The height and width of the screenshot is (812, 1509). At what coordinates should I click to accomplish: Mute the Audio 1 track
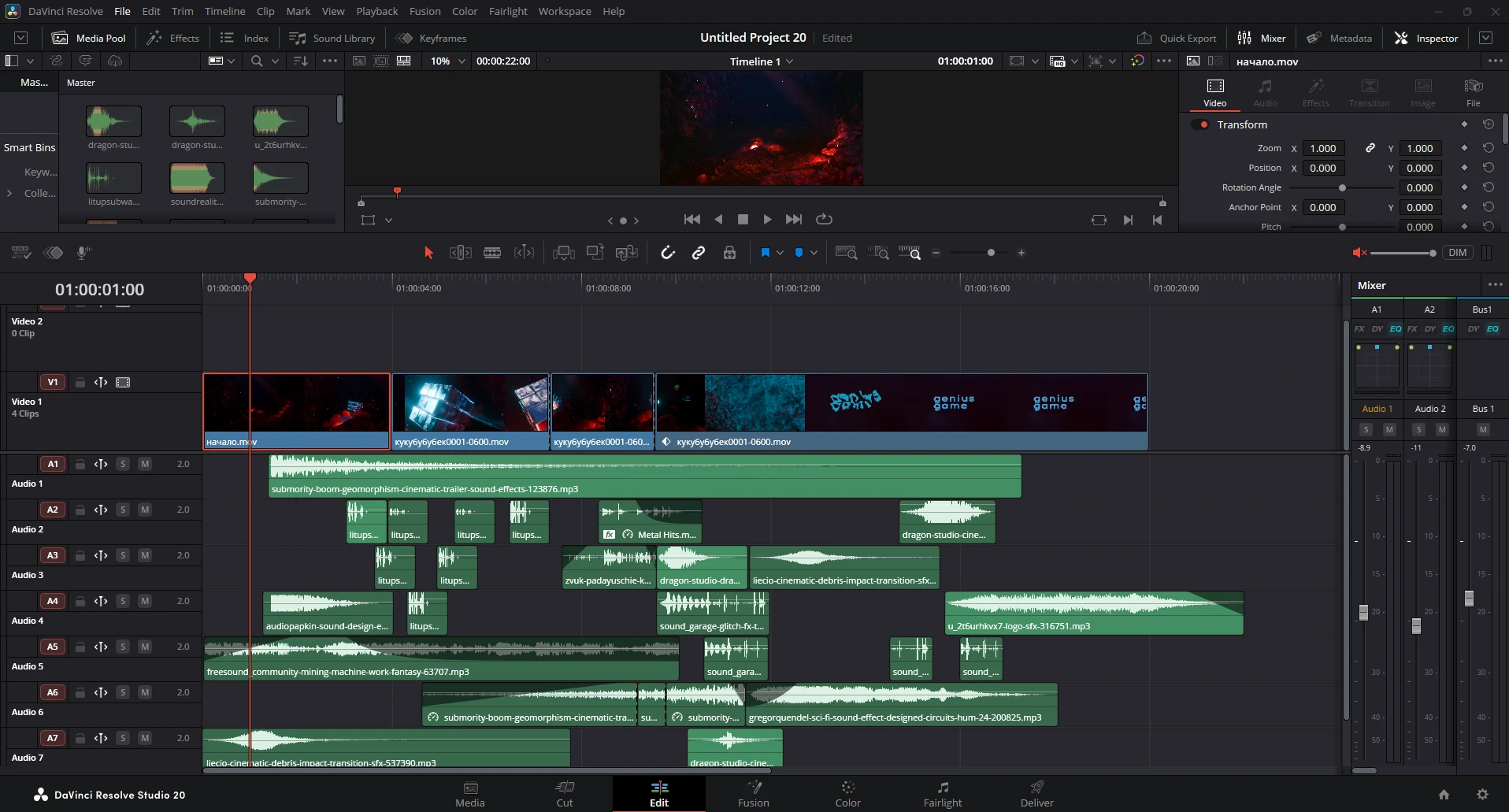click(x=145, y=464)
